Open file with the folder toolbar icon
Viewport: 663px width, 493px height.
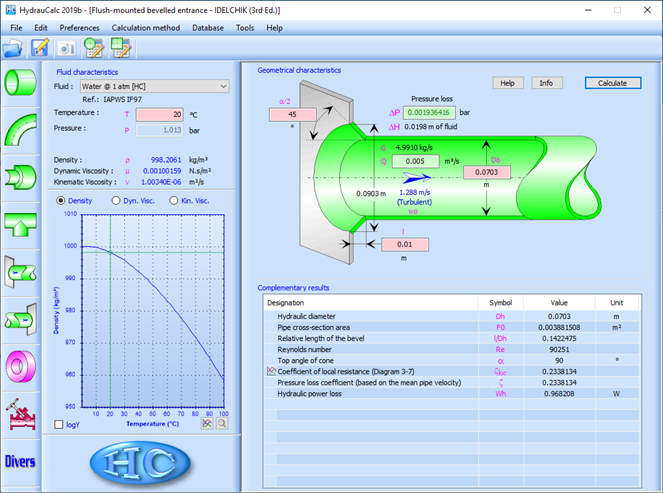coord(13,48)
